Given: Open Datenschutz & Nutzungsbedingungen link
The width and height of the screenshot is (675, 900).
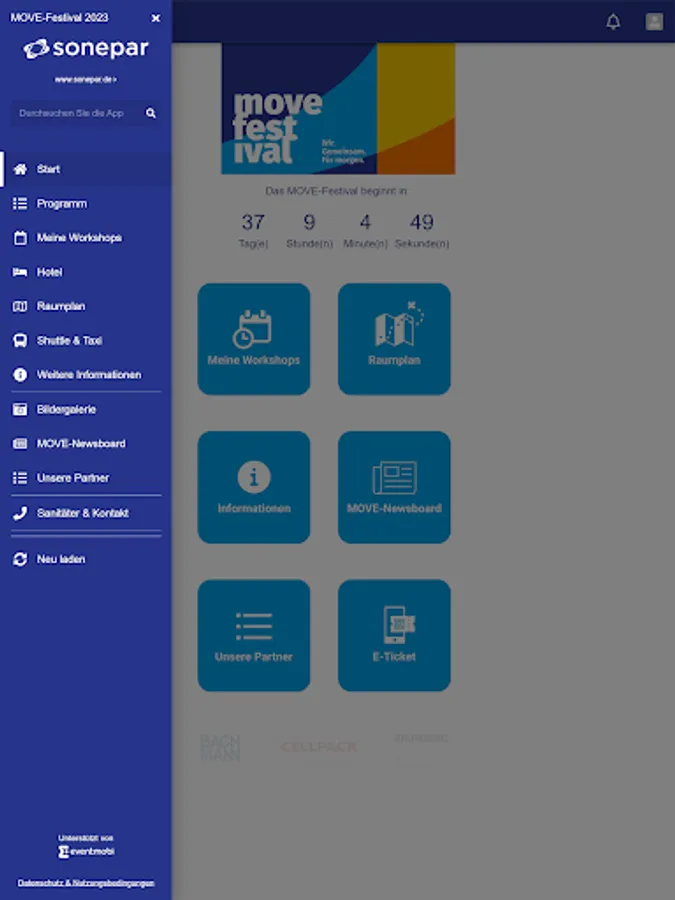Looking at the screenshot, I should 86,883.
